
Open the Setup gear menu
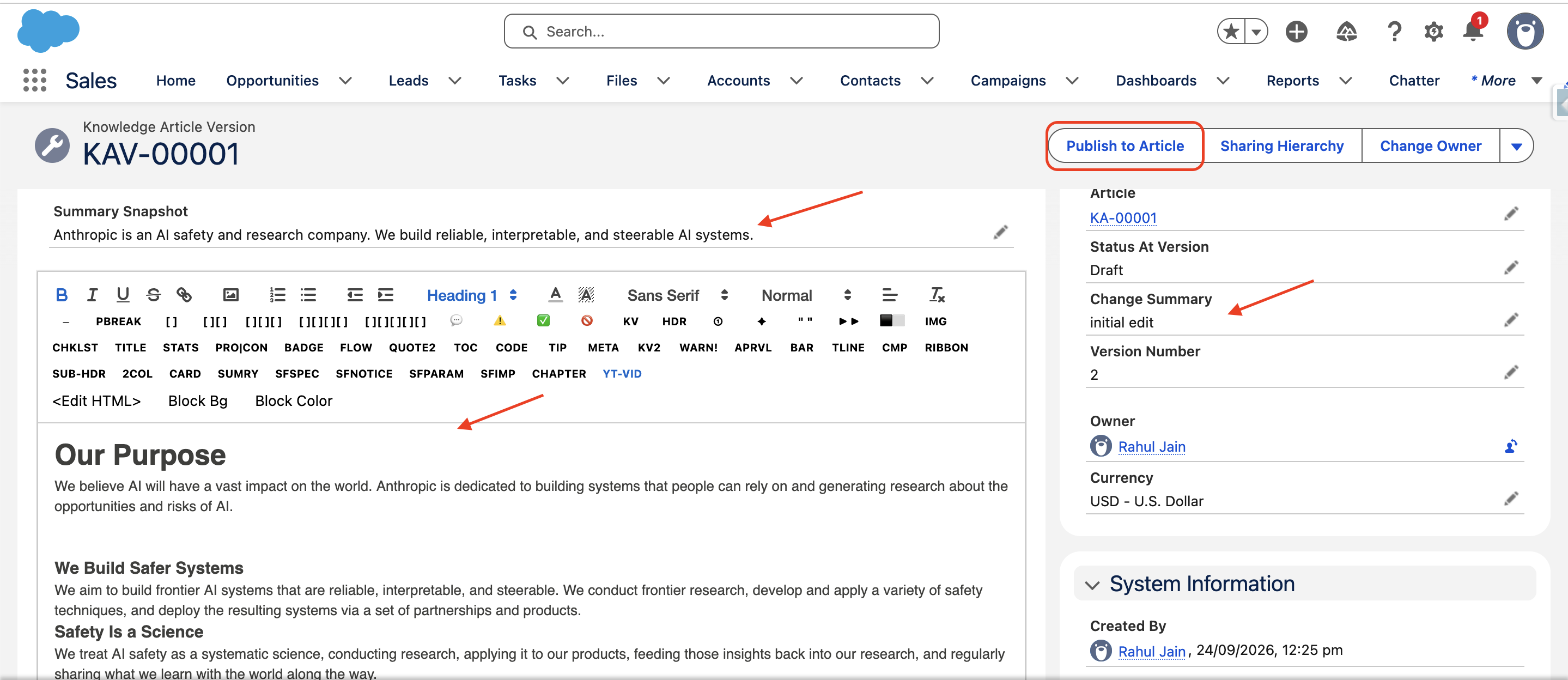point(1433,31)
